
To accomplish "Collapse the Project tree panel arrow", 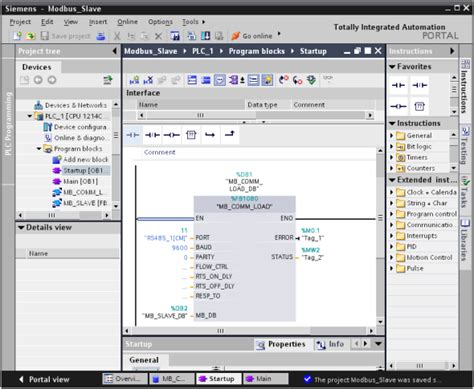I will (x=114, y=51).
